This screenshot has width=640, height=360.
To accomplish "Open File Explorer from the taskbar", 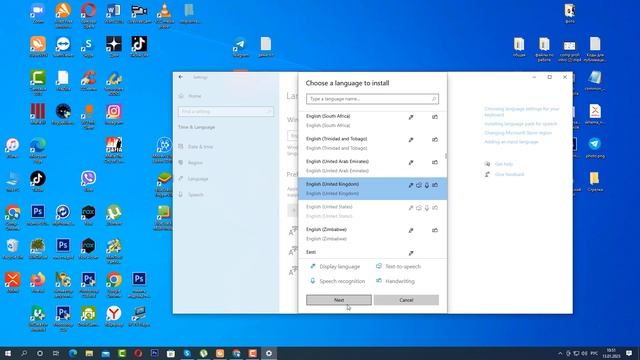I will 89,353.
